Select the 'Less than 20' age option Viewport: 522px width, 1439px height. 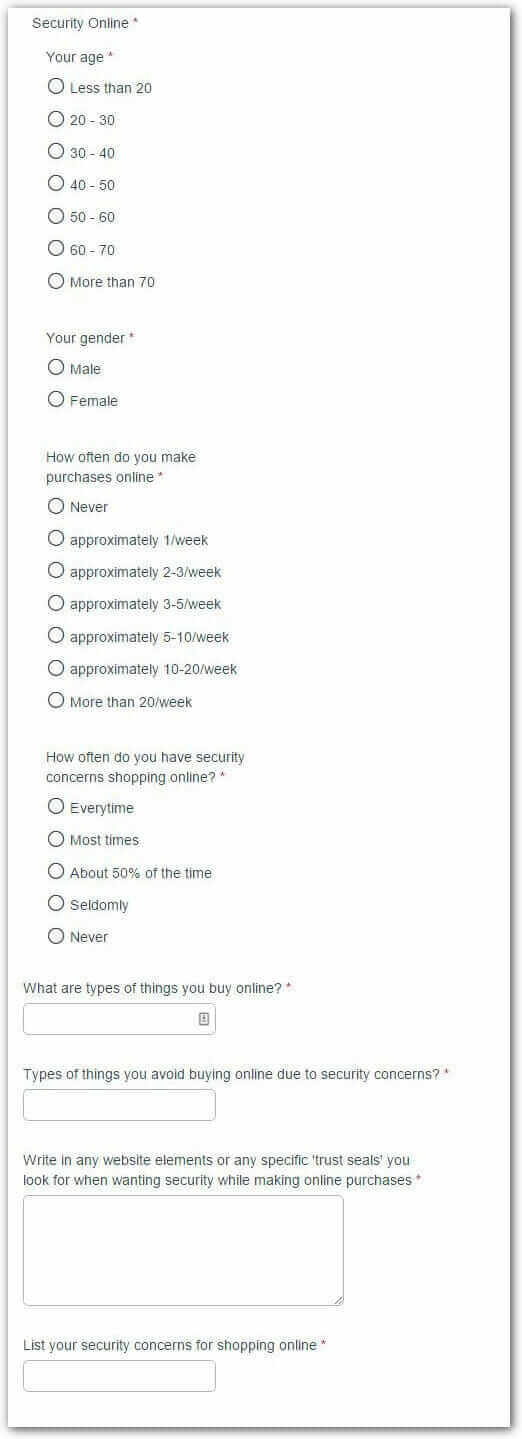(x=56, y=87)
